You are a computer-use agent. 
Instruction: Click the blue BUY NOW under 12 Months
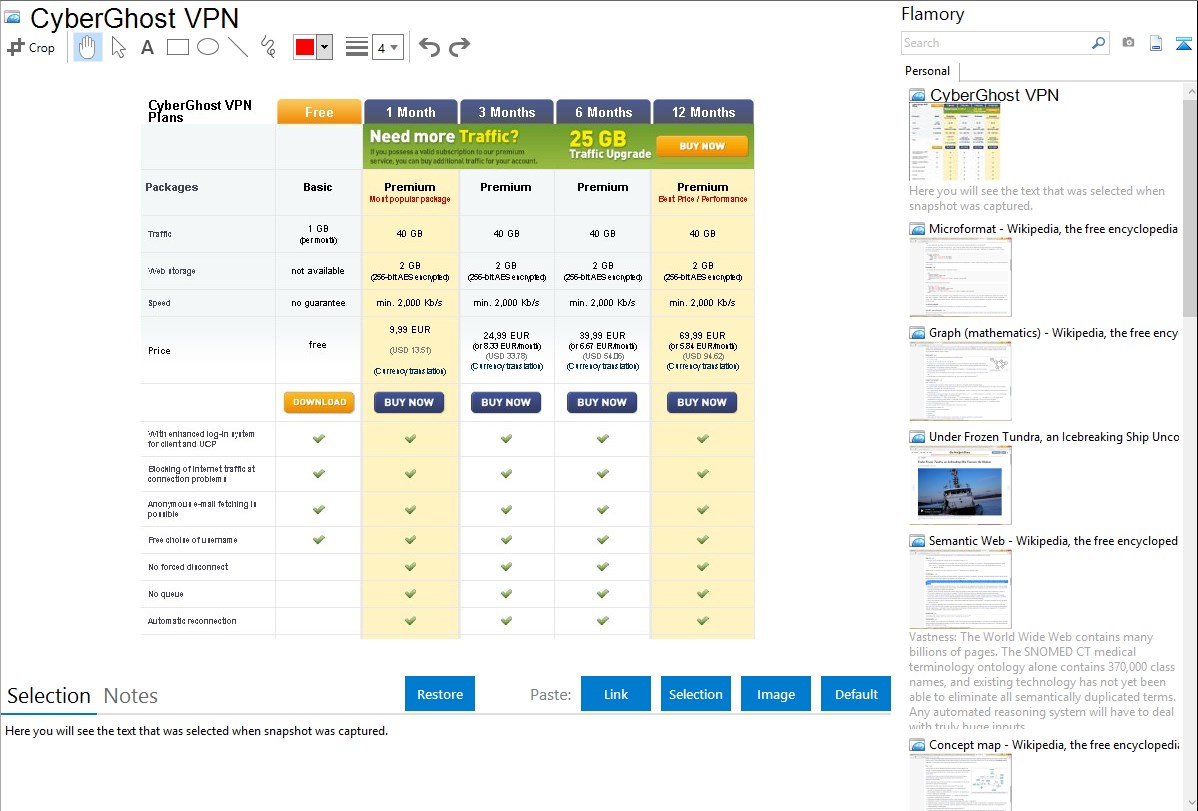coord(702,402)
